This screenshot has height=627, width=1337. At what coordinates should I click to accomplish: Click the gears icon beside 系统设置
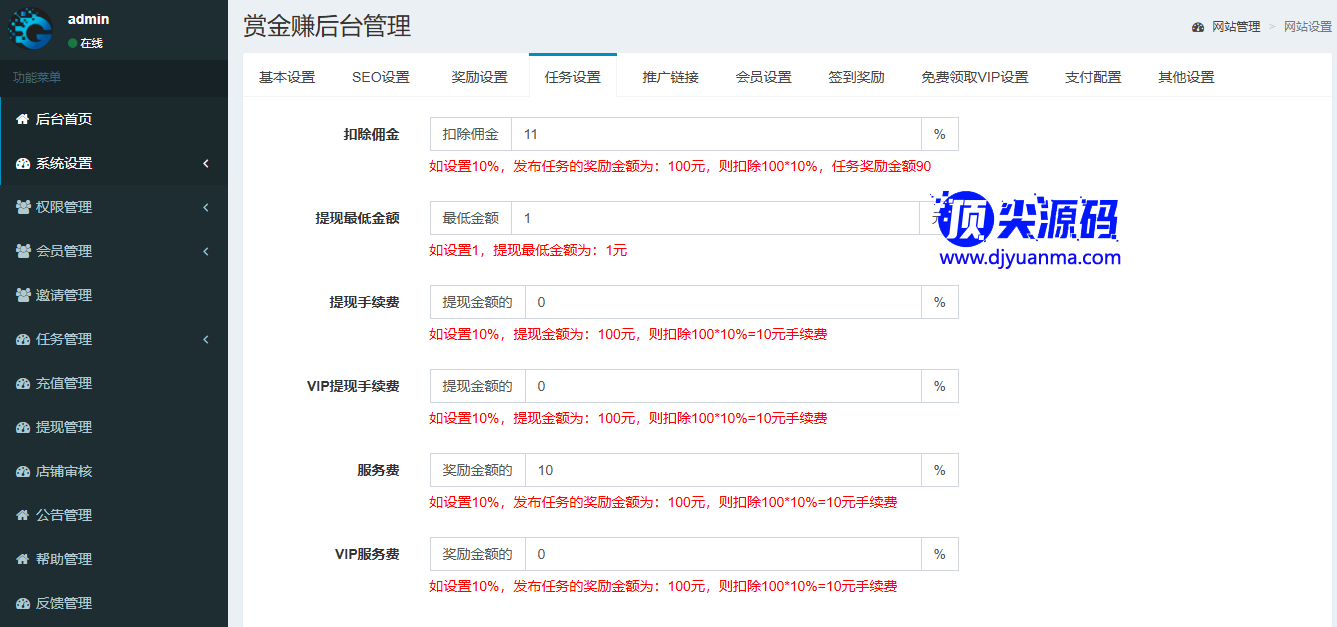point(23,163)
